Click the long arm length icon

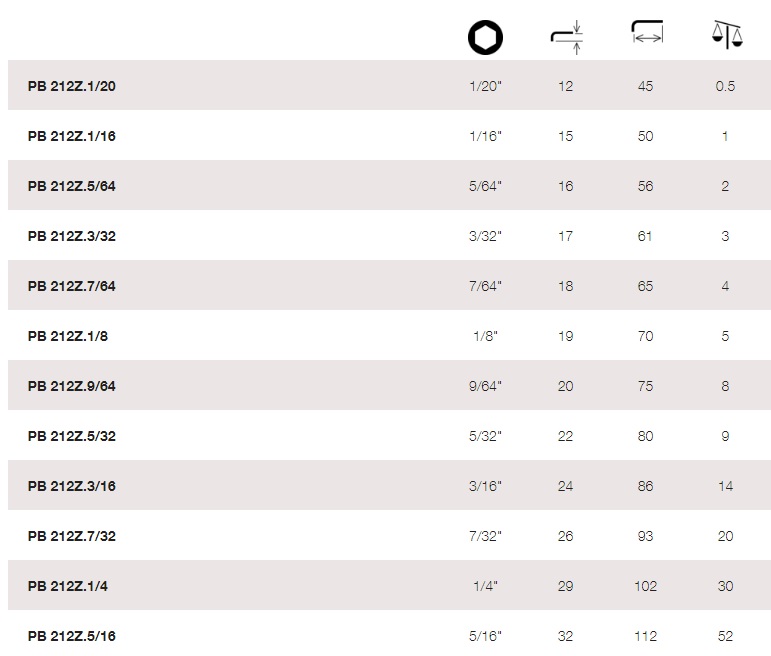[x=647, y=31]
